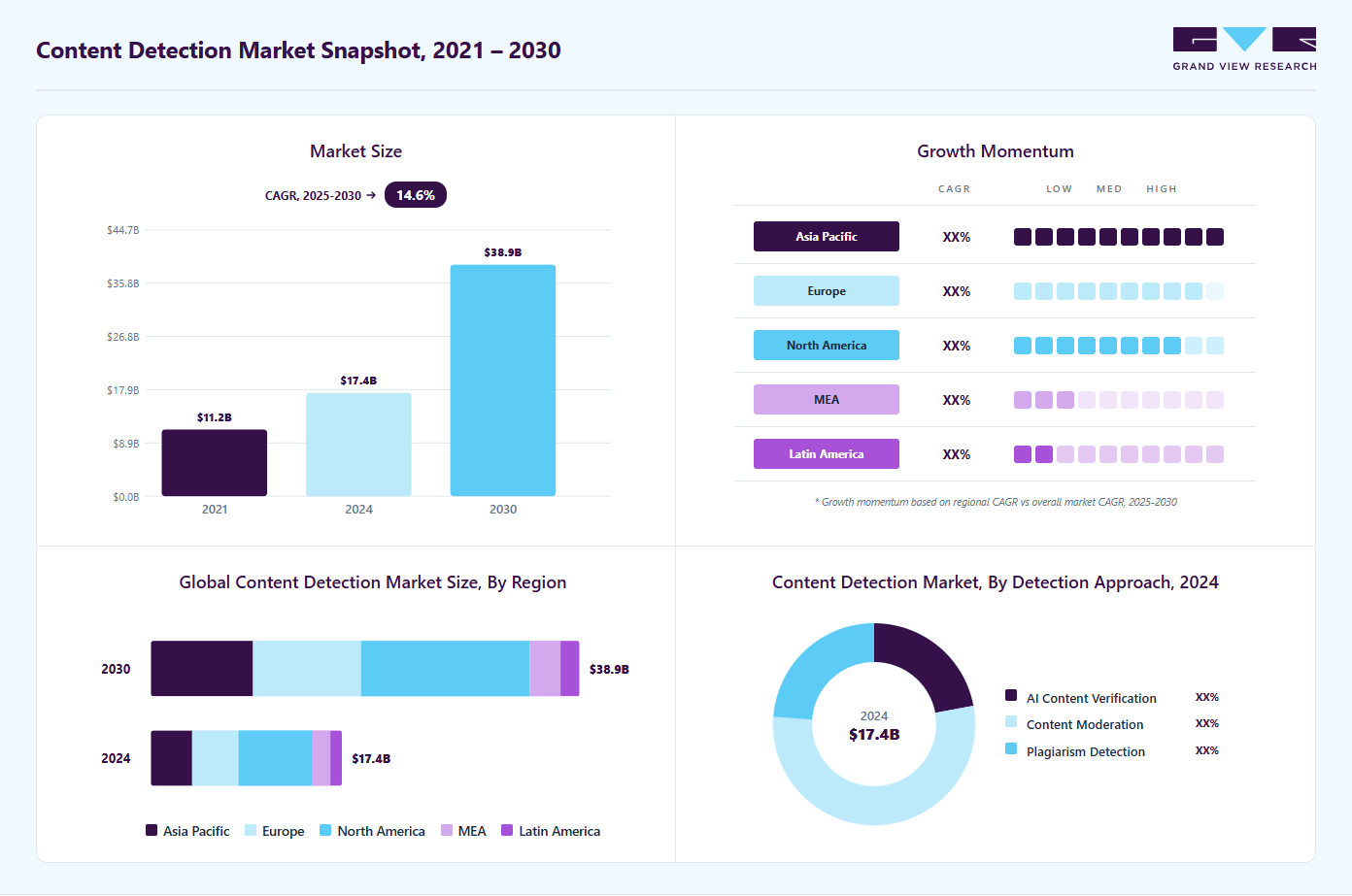Click the Asia Pacific region label button
Image resolution: width=1352 pixels, height=896 pixels.
tap(827, 237)
